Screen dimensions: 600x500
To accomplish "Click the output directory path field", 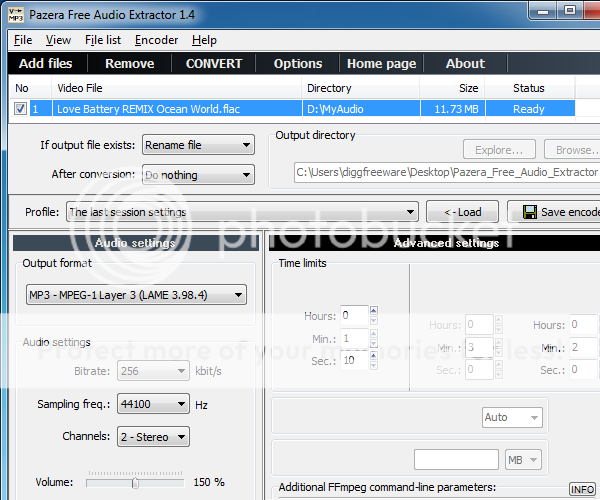I will pyautogui.click(x=447, y=173).
